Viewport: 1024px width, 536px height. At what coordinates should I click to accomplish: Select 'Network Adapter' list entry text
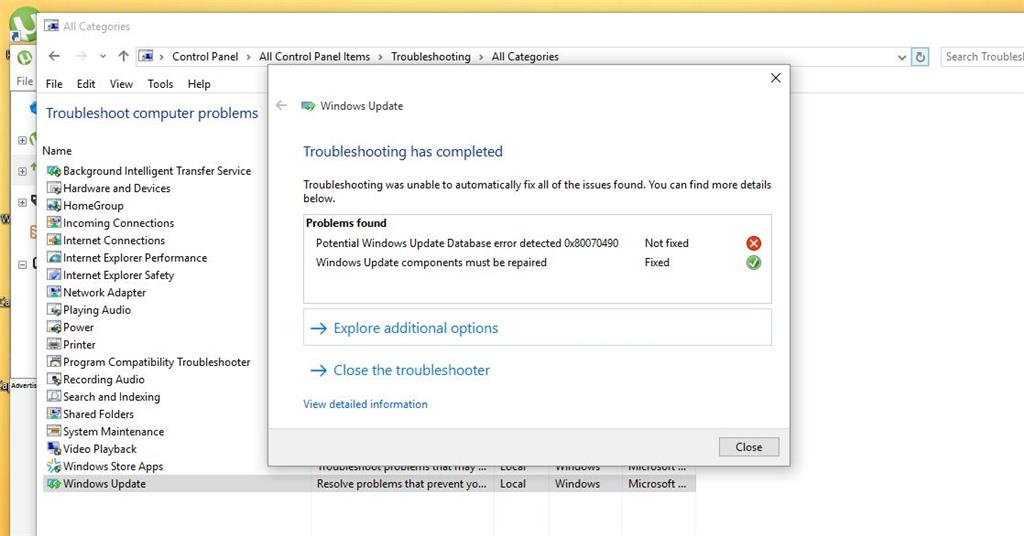click(x=104, y=292)
